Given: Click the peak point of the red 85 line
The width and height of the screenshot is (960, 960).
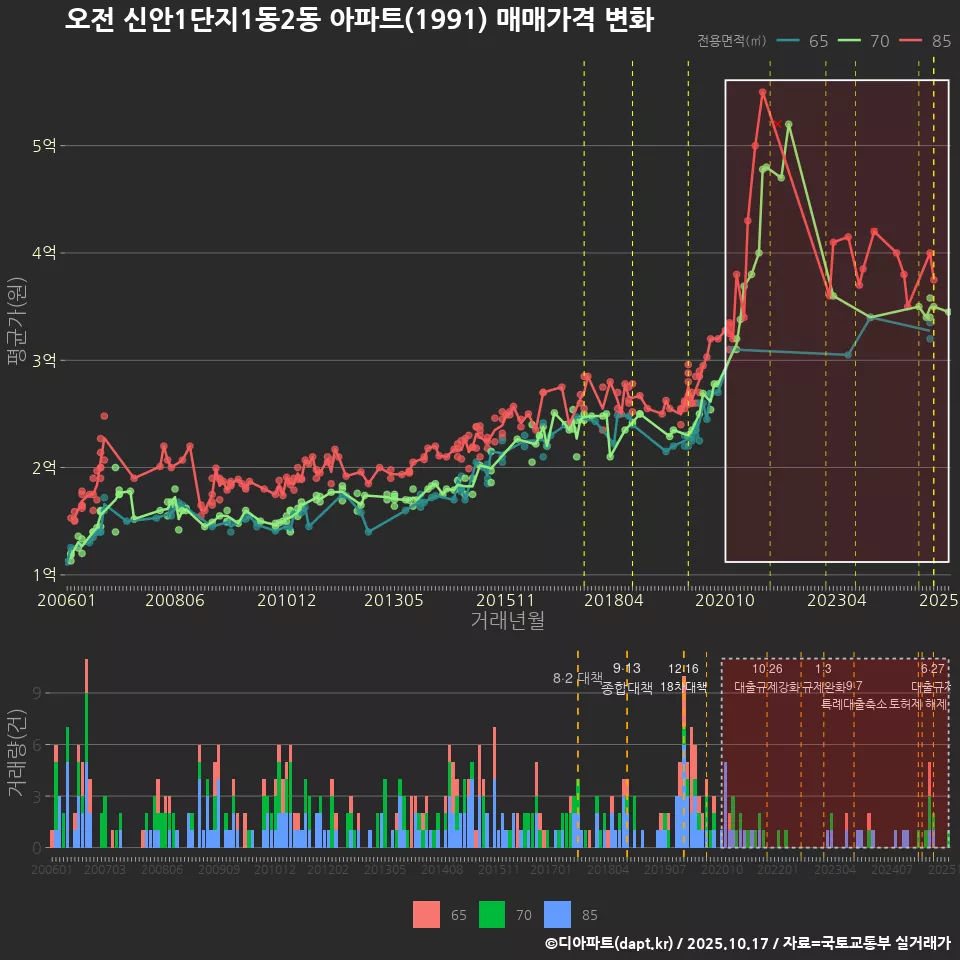Looking at the screenshot, I should (x=762, y=92).
